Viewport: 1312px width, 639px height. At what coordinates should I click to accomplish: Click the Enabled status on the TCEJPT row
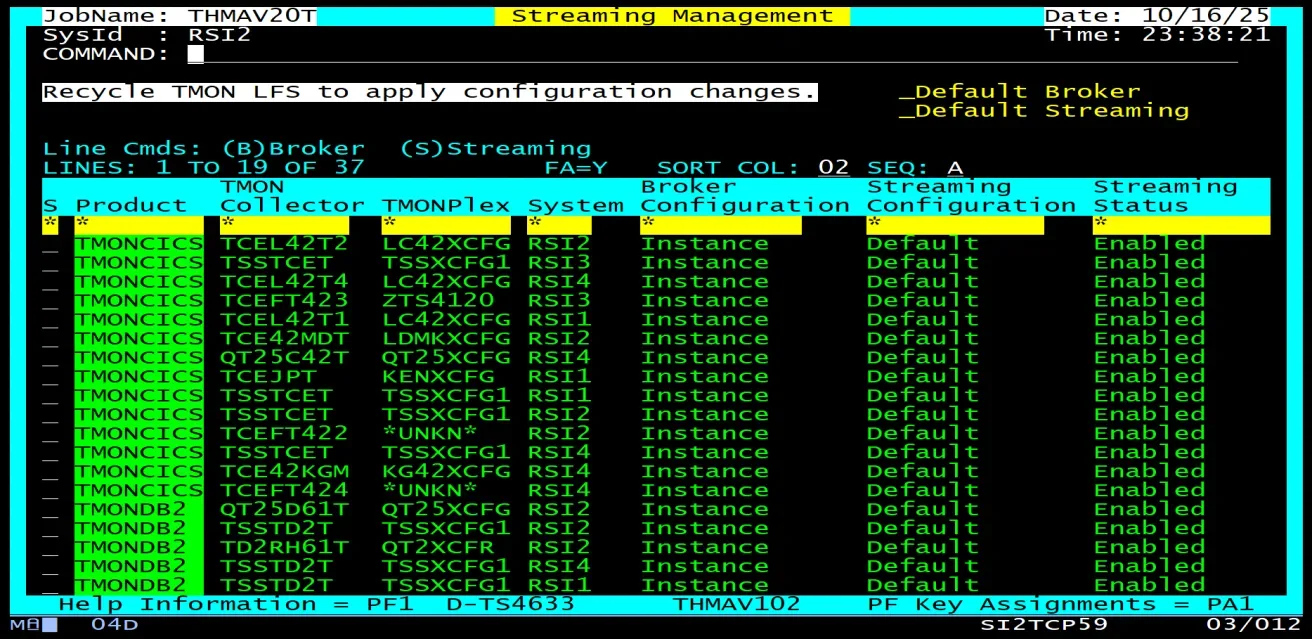1149,375
